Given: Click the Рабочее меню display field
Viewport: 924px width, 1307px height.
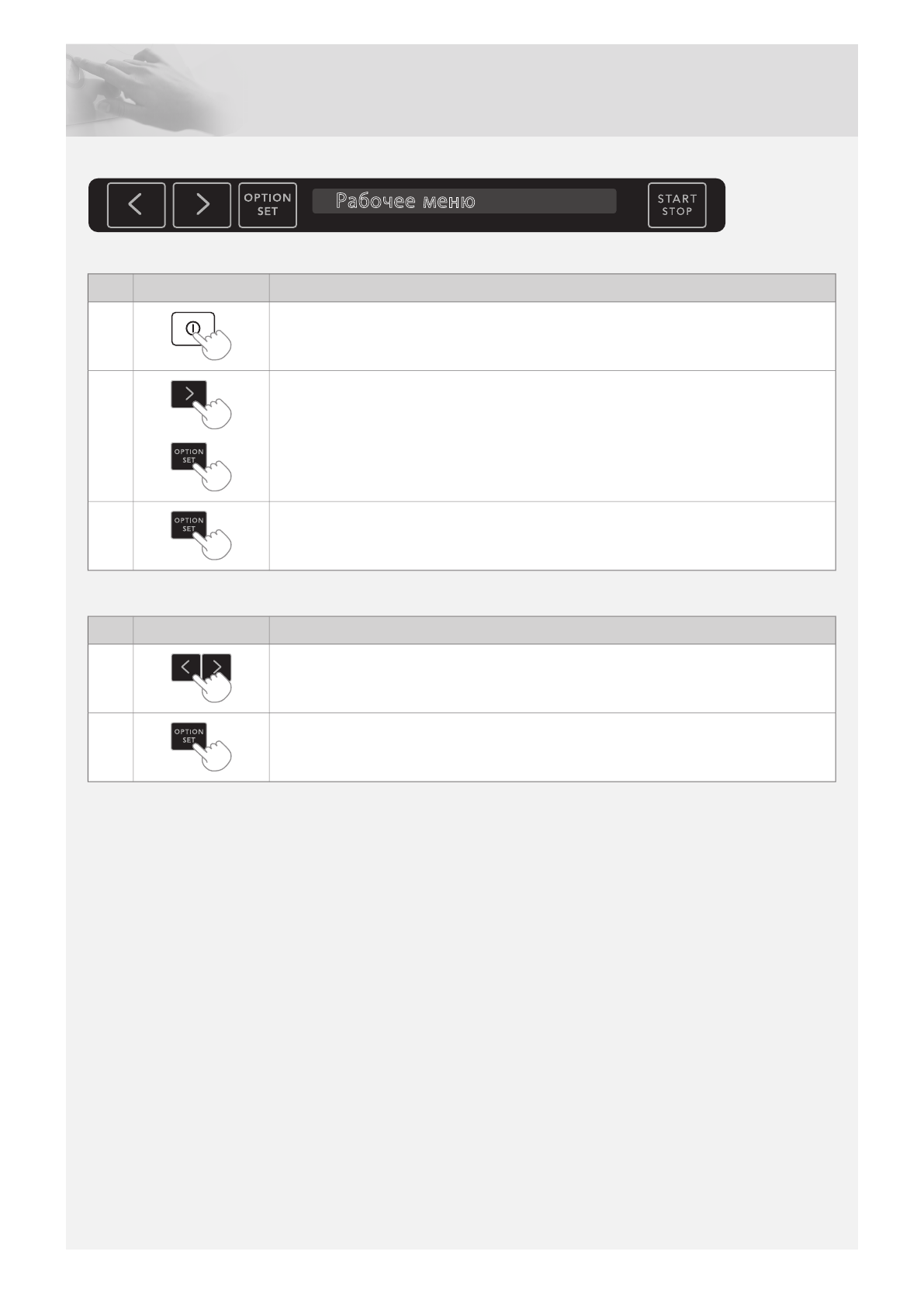Looking at the screenshot, I should [x=464, y=201].
